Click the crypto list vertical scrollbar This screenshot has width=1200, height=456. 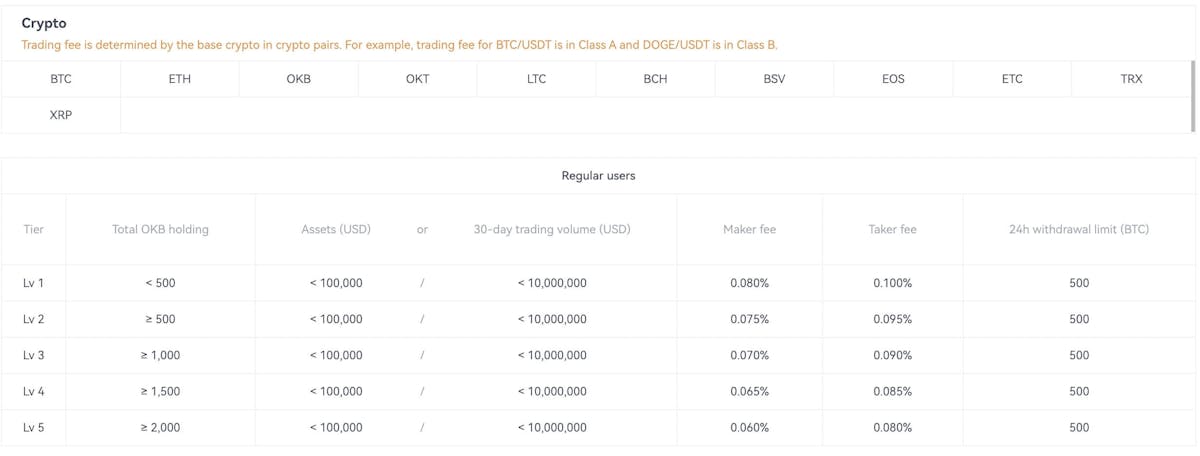click(1193, 96)
